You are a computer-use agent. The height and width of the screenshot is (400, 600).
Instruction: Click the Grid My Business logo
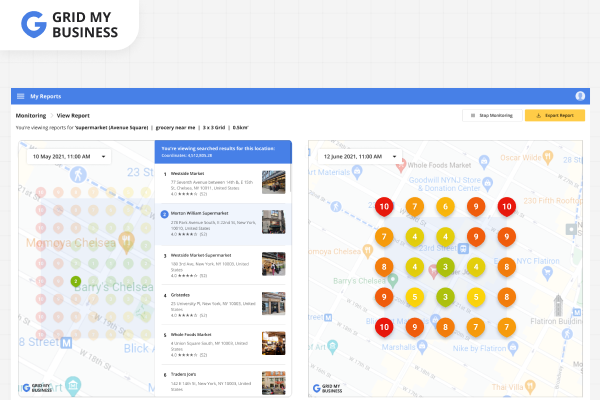[69, 24]
